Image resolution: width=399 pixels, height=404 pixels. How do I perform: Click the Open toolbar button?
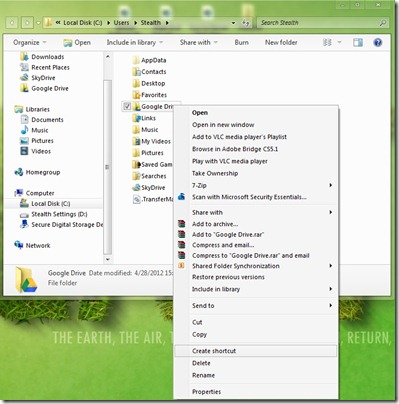[77, 42]
